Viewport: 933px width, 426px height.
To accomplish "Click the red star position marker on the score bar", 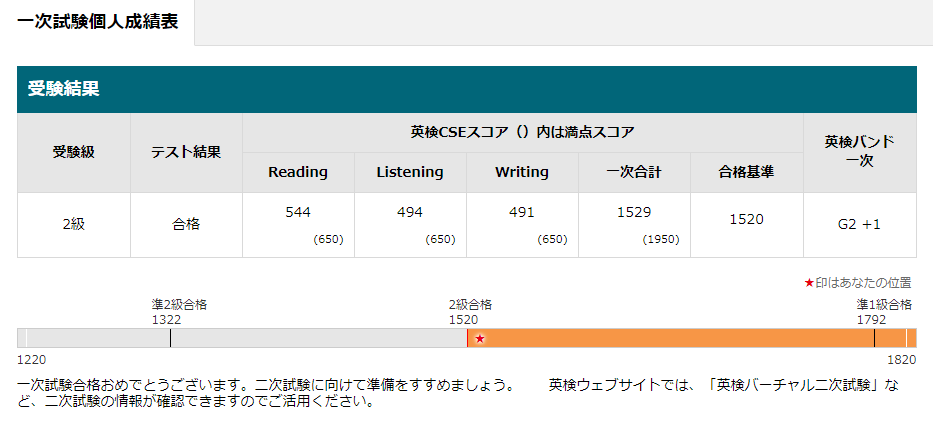I will (x=480, y=339).
